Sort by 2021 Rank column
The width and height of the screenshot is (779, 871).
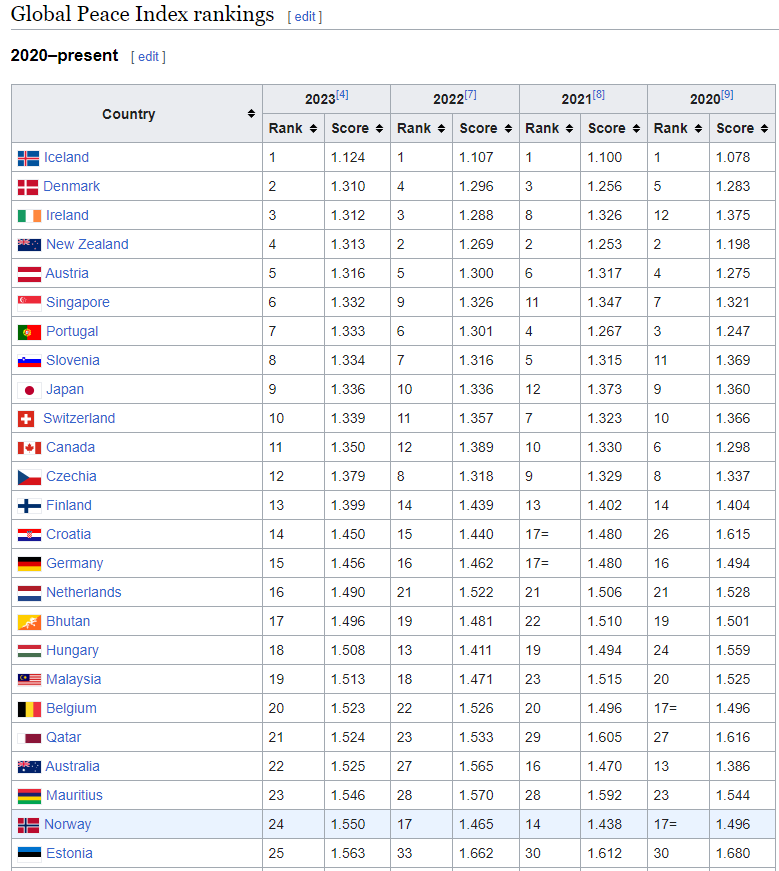[569, 128]
